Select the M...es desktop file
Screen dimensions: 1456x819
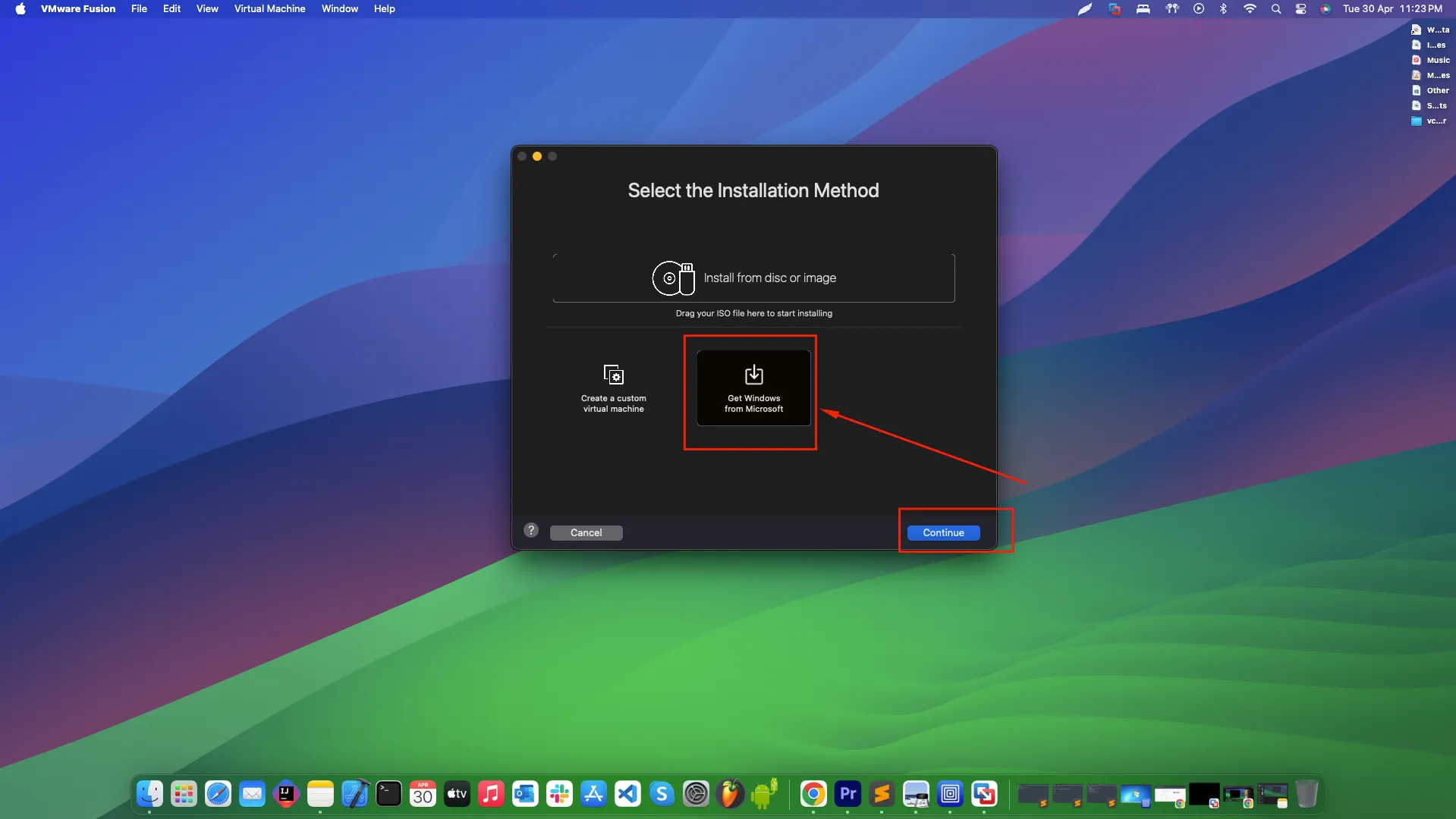point(1430,75)
